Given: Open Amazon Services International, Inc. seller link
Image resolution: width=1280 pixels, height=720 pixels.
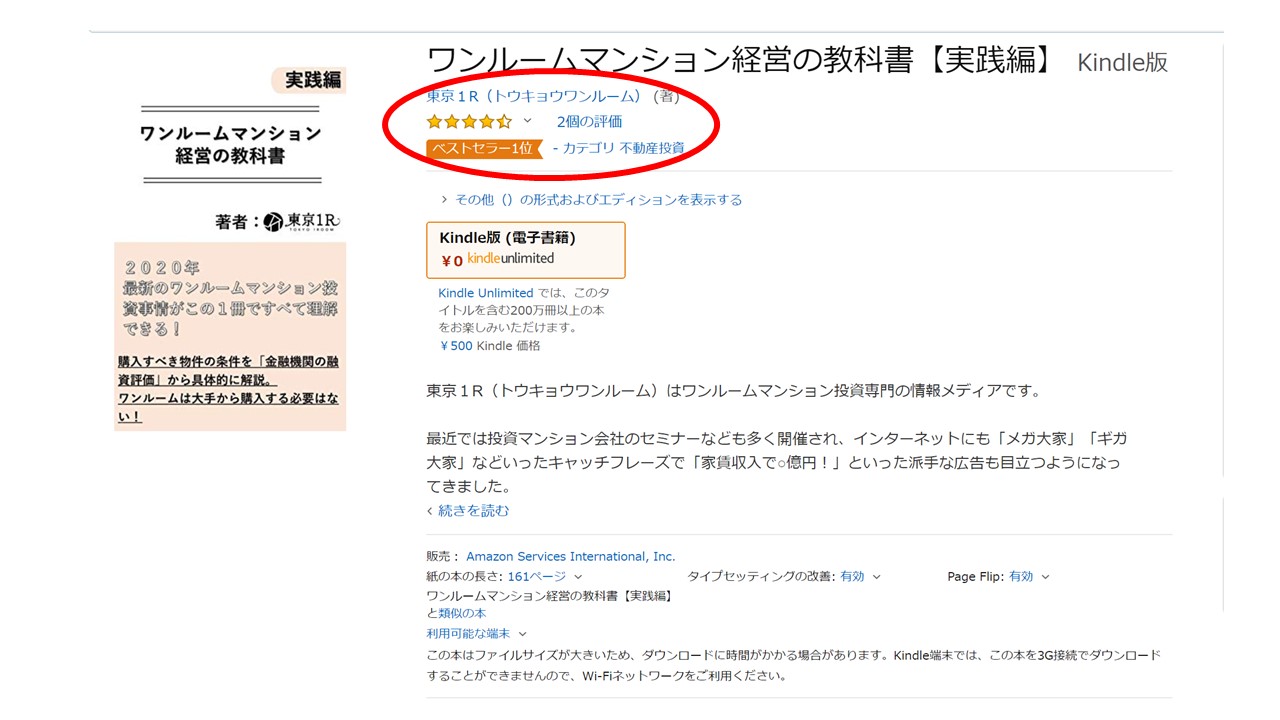Looking at the screenshot, I should coord(570,557).
